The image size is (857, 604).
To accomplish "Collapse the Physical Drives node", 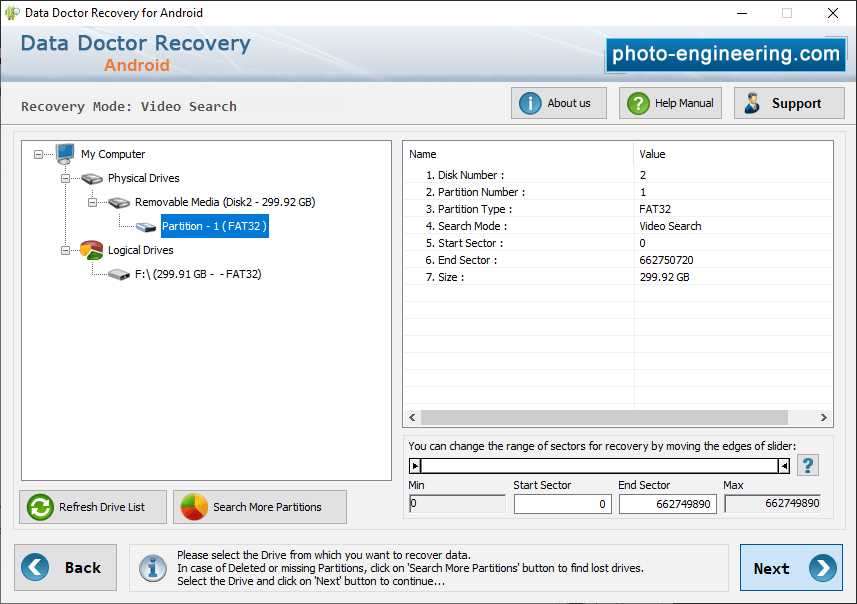I will click(x=65, y=179).
